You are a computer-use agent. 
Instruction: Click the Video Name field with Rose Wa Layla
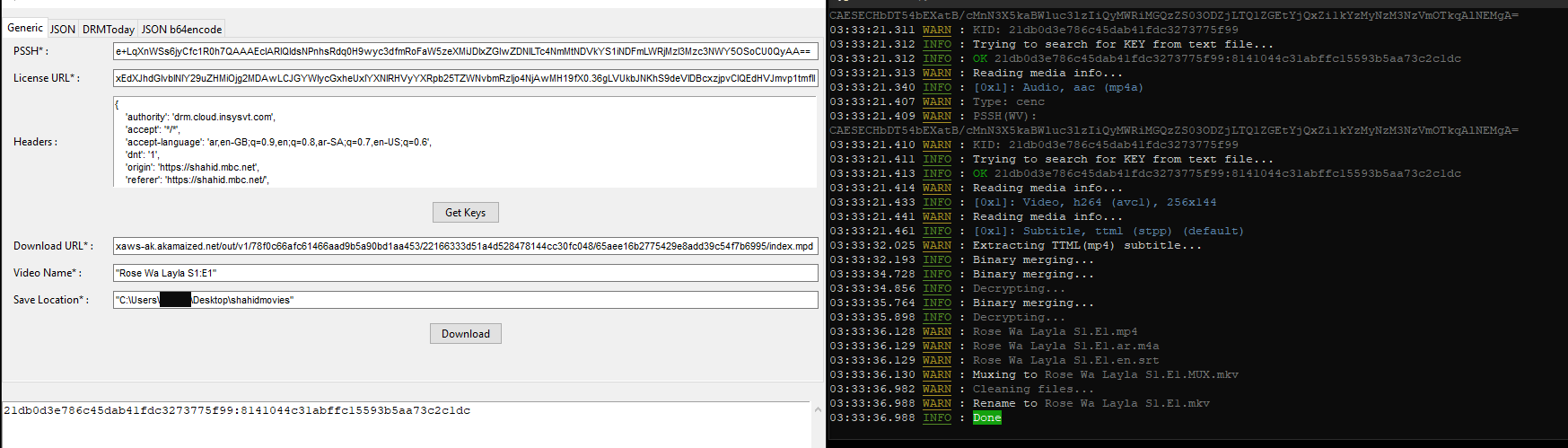coord(465,273)
